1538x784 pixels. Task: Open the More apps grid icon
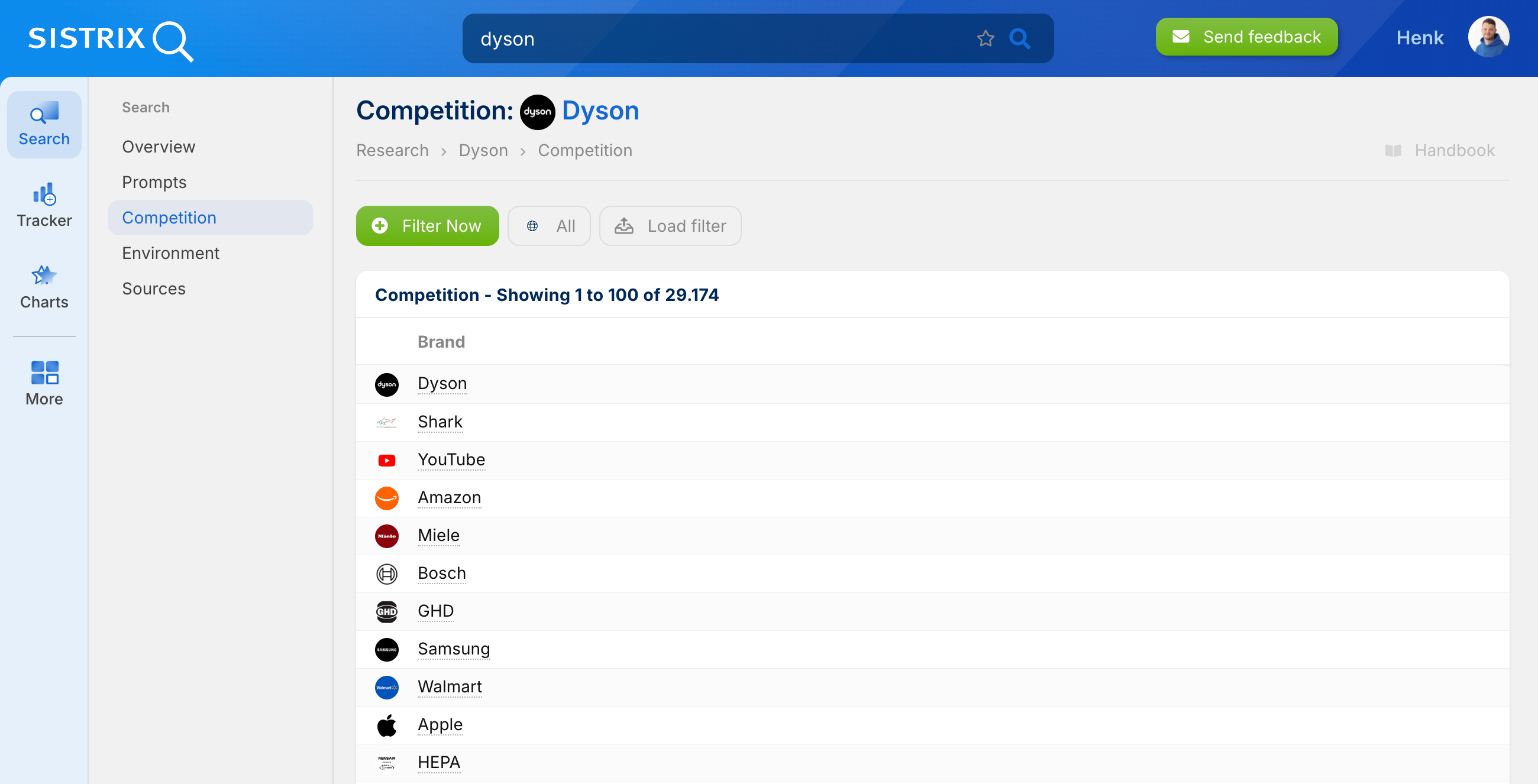coord(44,373)
